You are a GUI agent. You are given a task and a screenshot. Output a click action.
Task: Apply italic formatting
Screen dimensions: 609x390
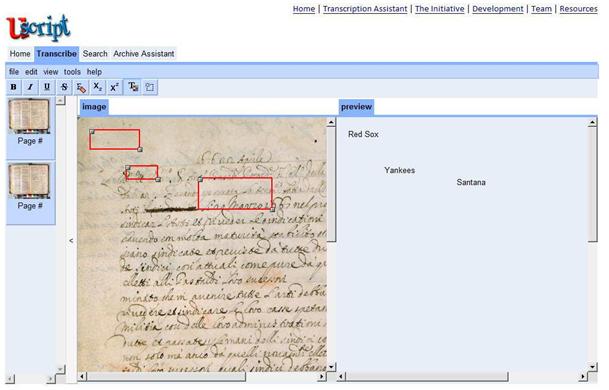30,87
